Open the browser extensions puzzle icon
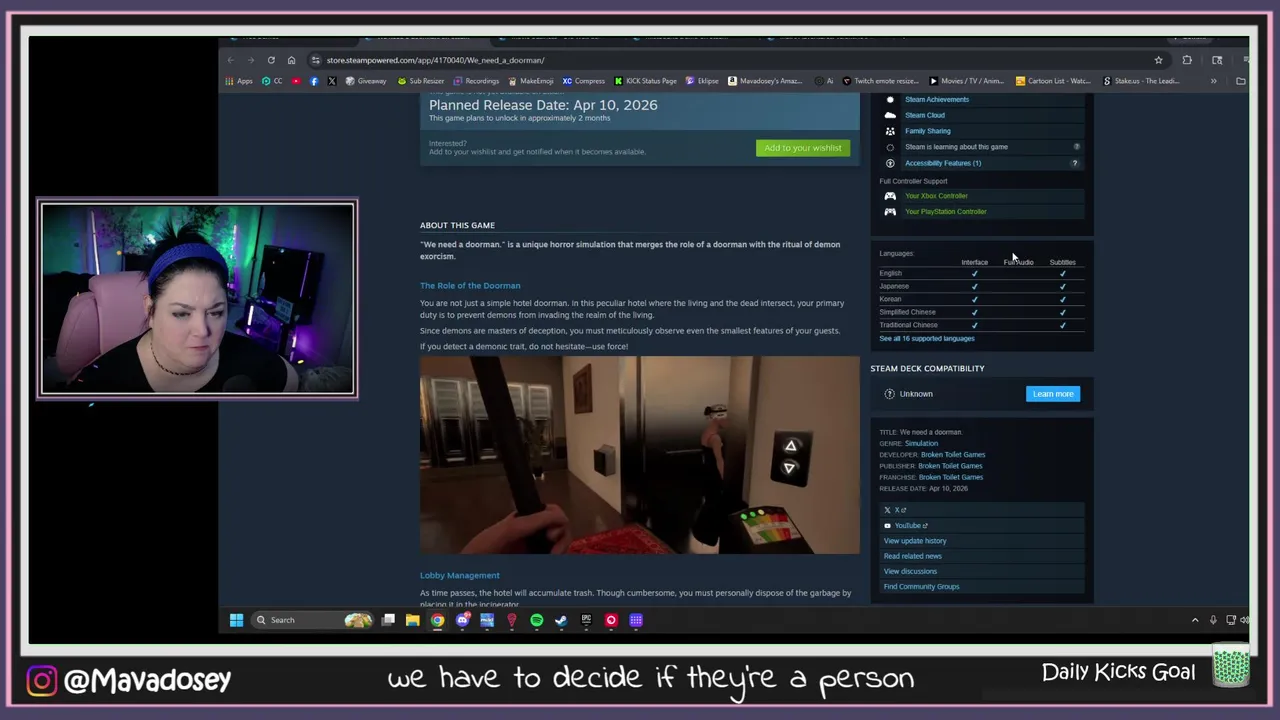Viewport: 1280px width, 720px height. coord(1187,60)
